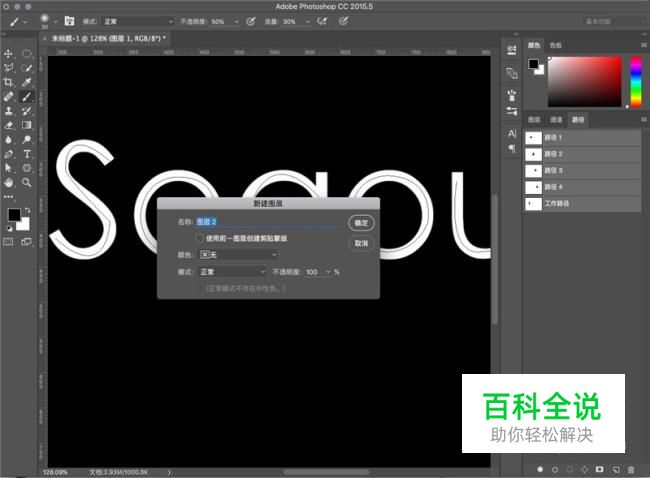Select the Elliptical Marquee tool

coord(27,53)
